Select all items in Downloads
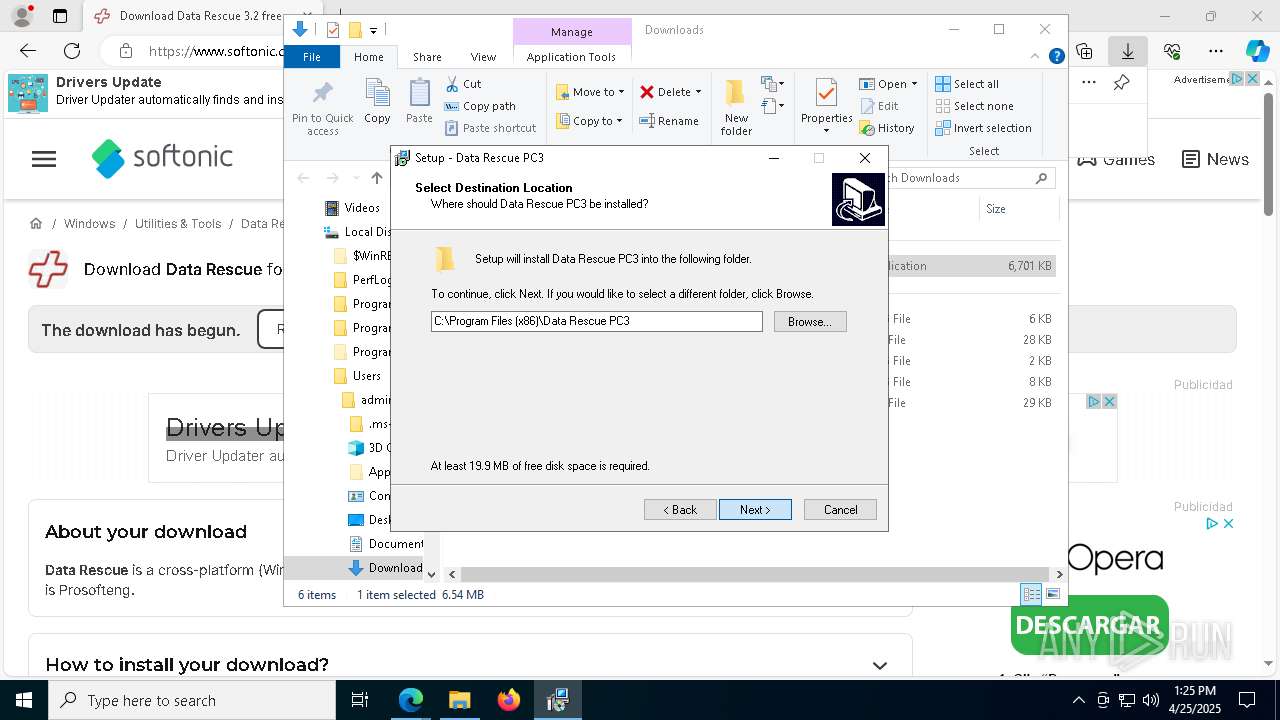Screen dimensions: 1280x720 pos(967,84)
